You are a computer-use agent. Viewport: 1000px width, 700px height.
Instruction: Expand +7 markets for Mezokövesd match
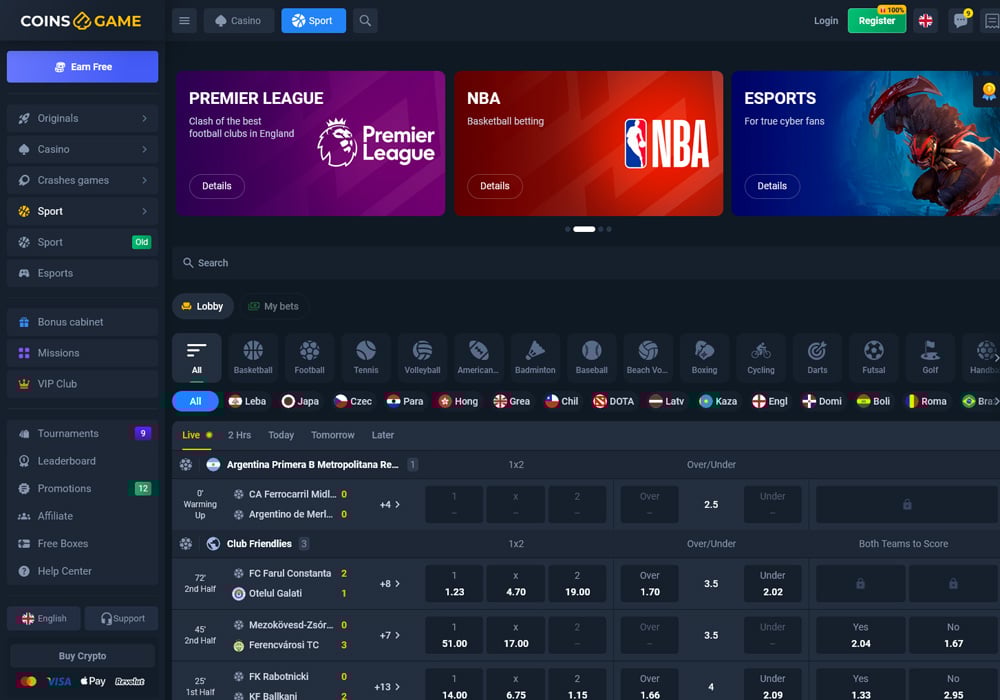click(x=390, y=636)
